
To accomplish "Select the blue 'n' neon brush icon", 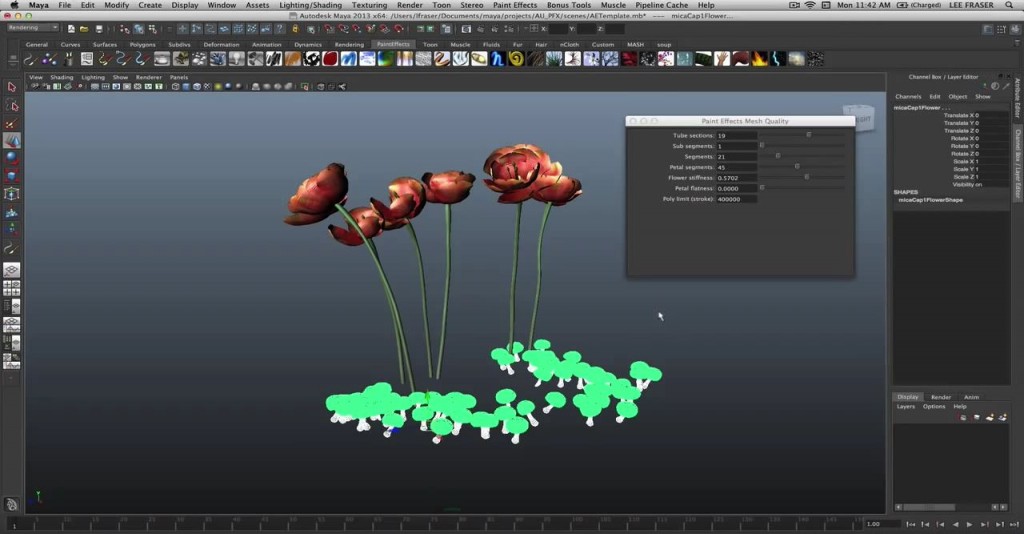I will [x=498, y=59].
